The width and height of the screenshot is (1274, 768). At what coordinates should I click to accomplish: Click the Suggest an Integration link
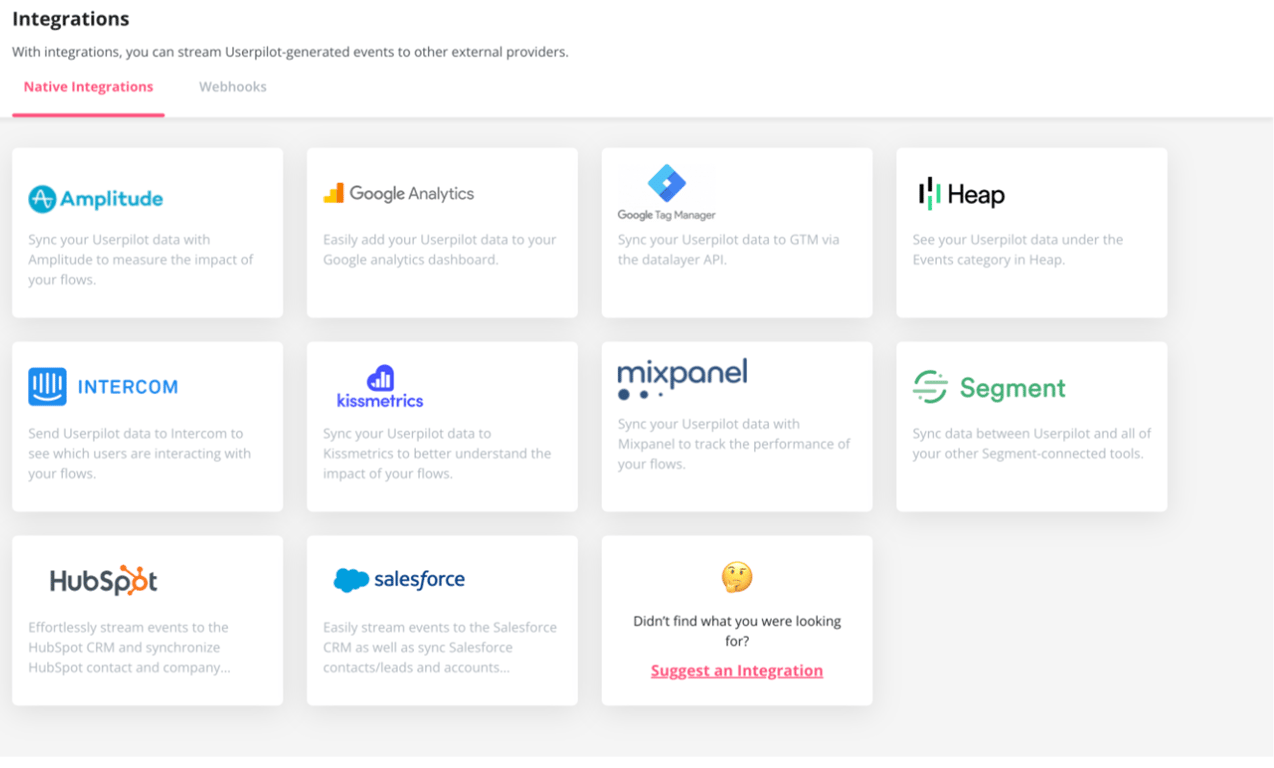737,671
